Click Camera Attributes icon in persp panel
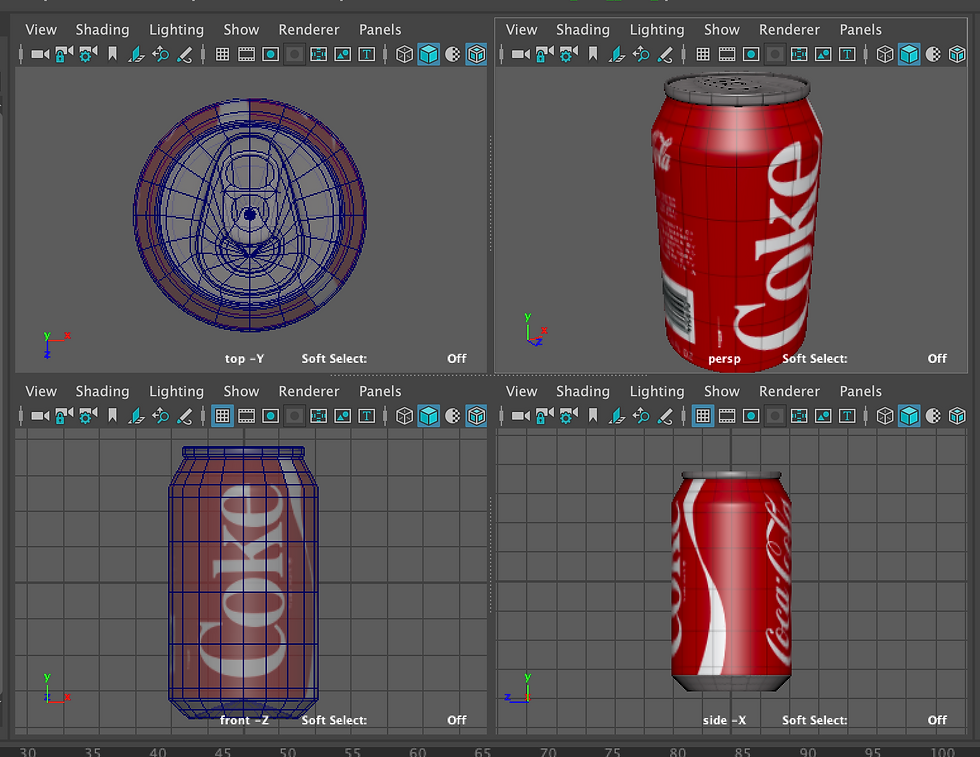 click(568, 54)
